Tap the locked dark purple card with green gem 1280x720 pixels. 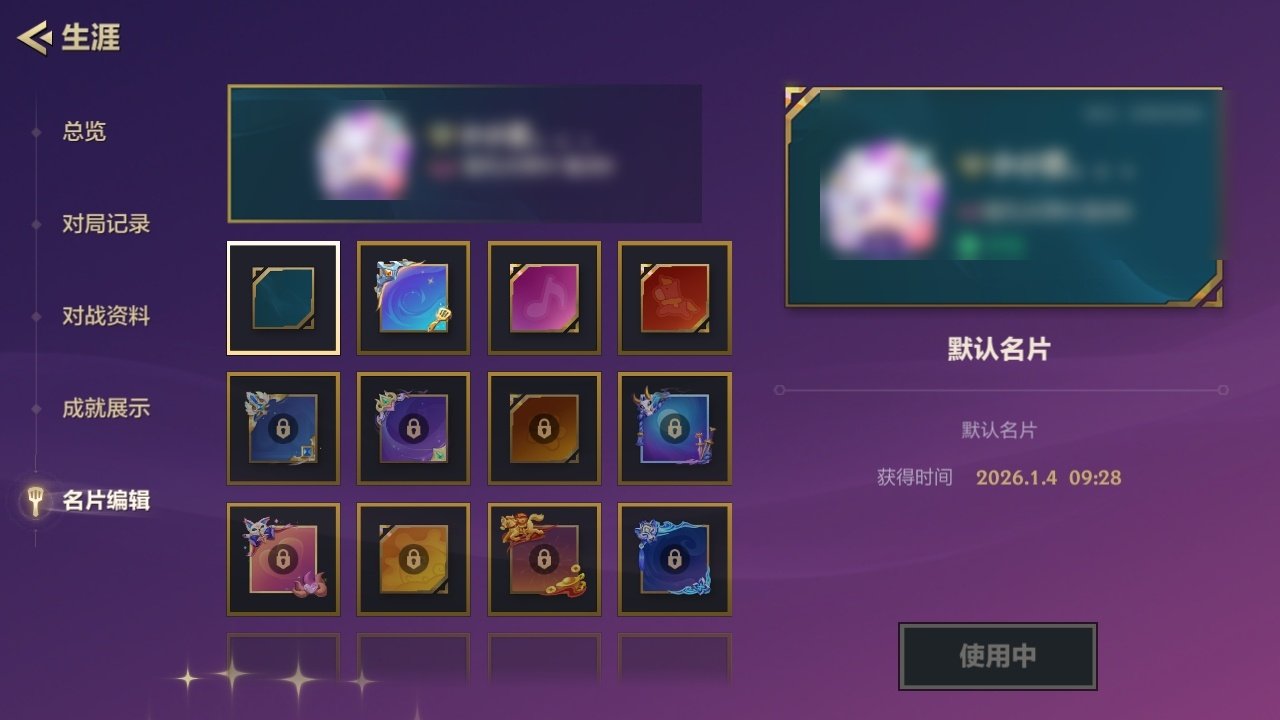(413, 428)
